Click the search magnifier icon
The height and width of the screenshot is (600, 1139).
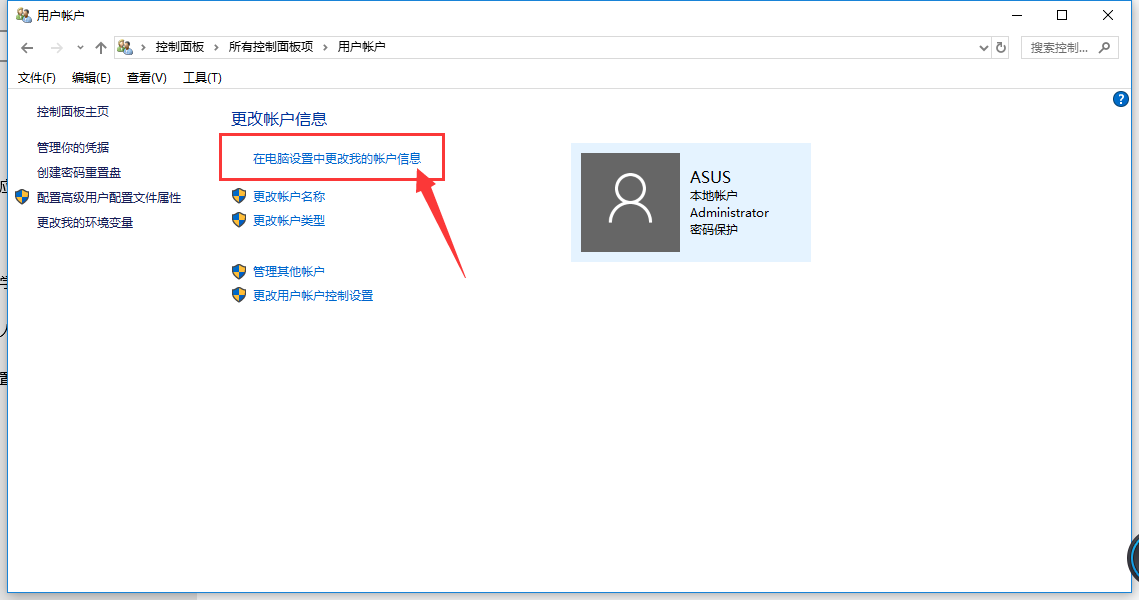tap(1104, 48)
